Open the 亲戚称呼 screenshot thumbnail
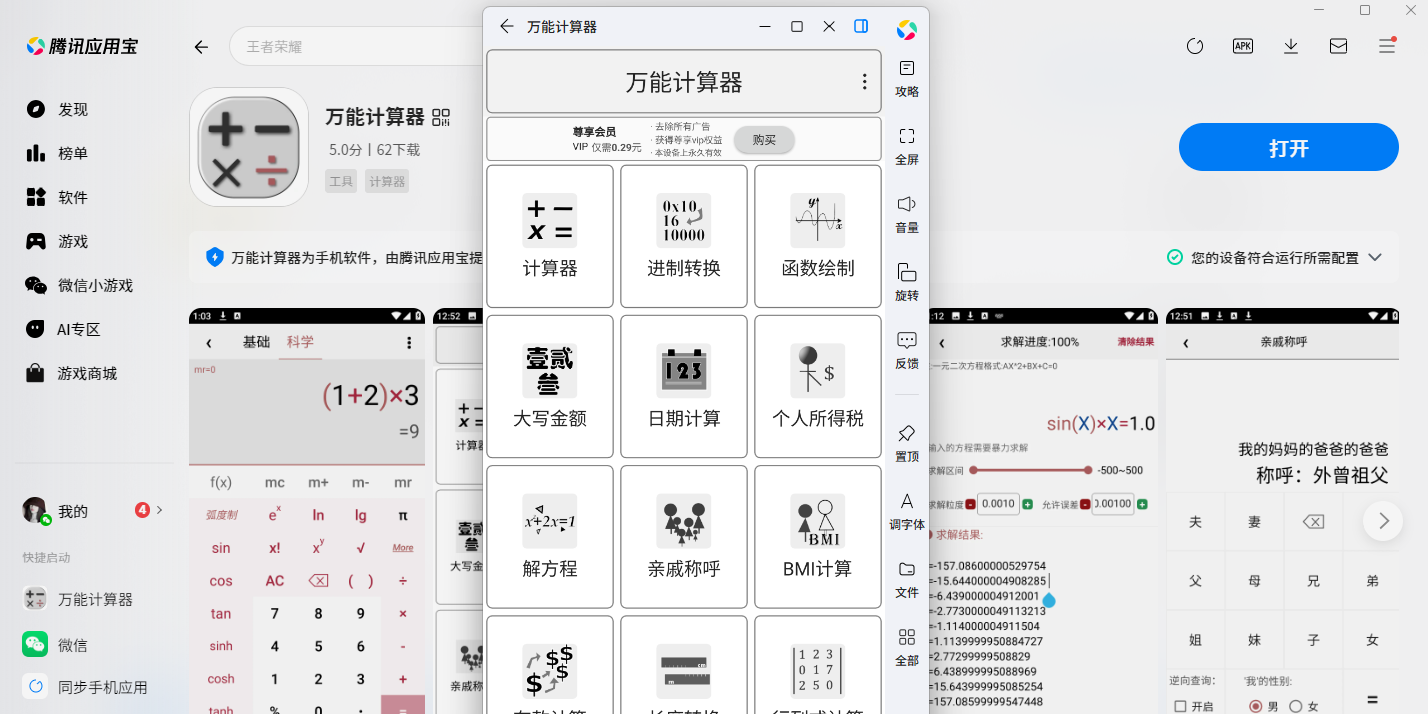Image resolution: width=1428 pixels, height=714 pixels. [x=1282, y=511]
